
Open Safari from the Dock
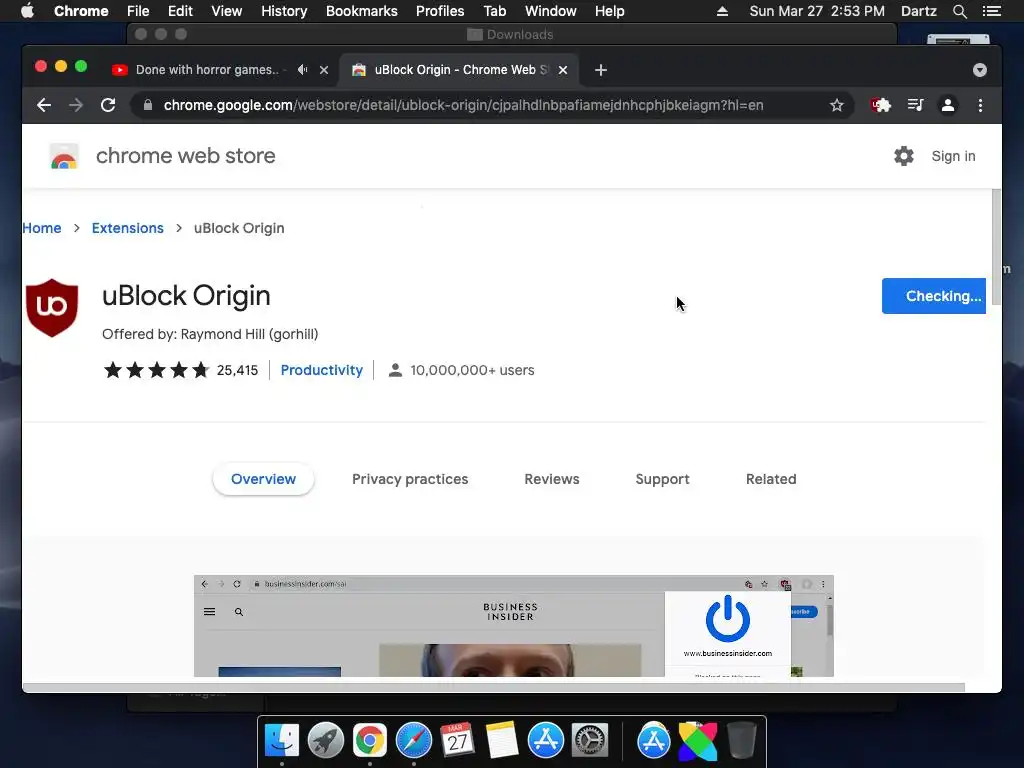coord(413,740)
